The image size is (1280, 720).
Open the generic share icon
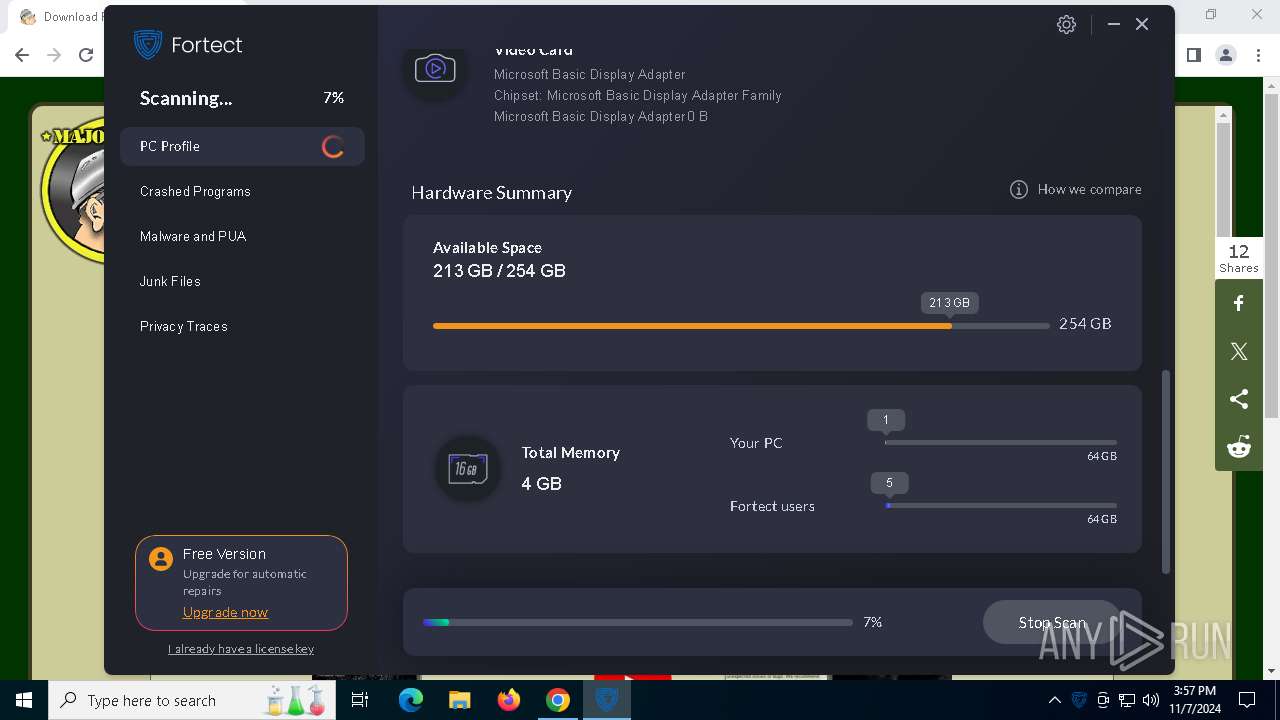1239,399
